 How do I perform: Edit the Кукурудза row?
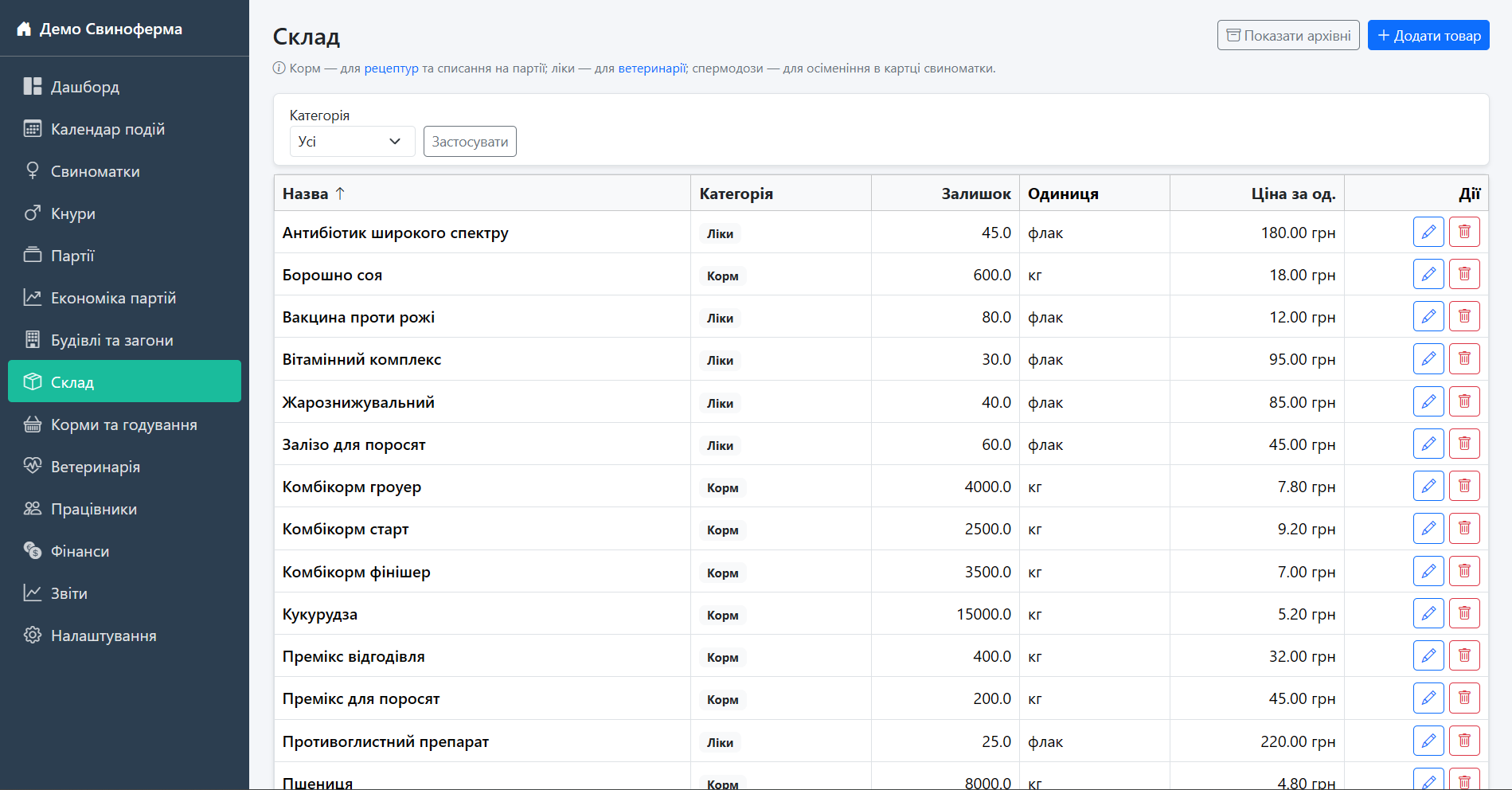[x=1428, y=614]
